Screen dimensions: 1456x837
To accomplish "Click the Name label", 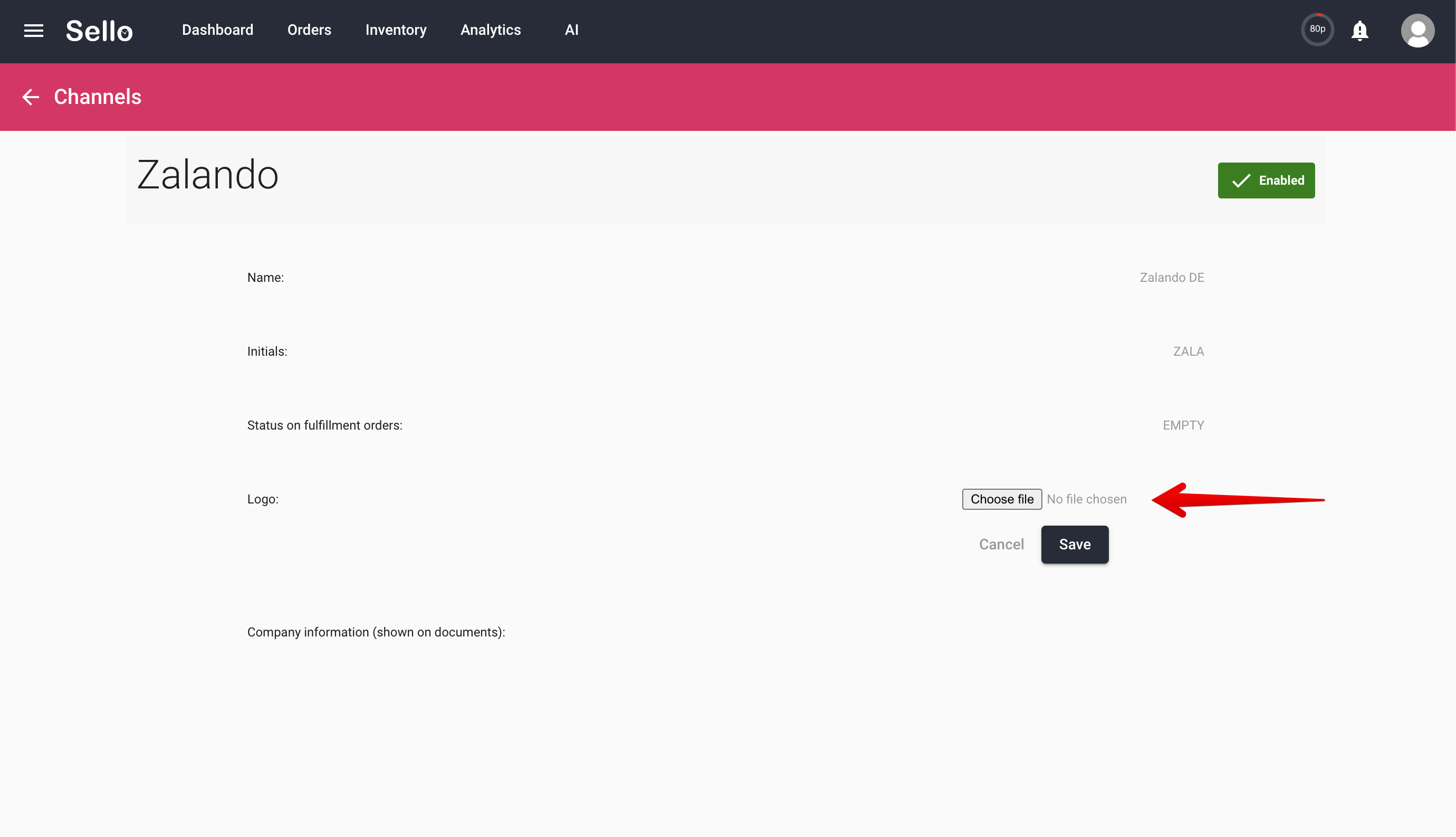I will click(265, 278).
